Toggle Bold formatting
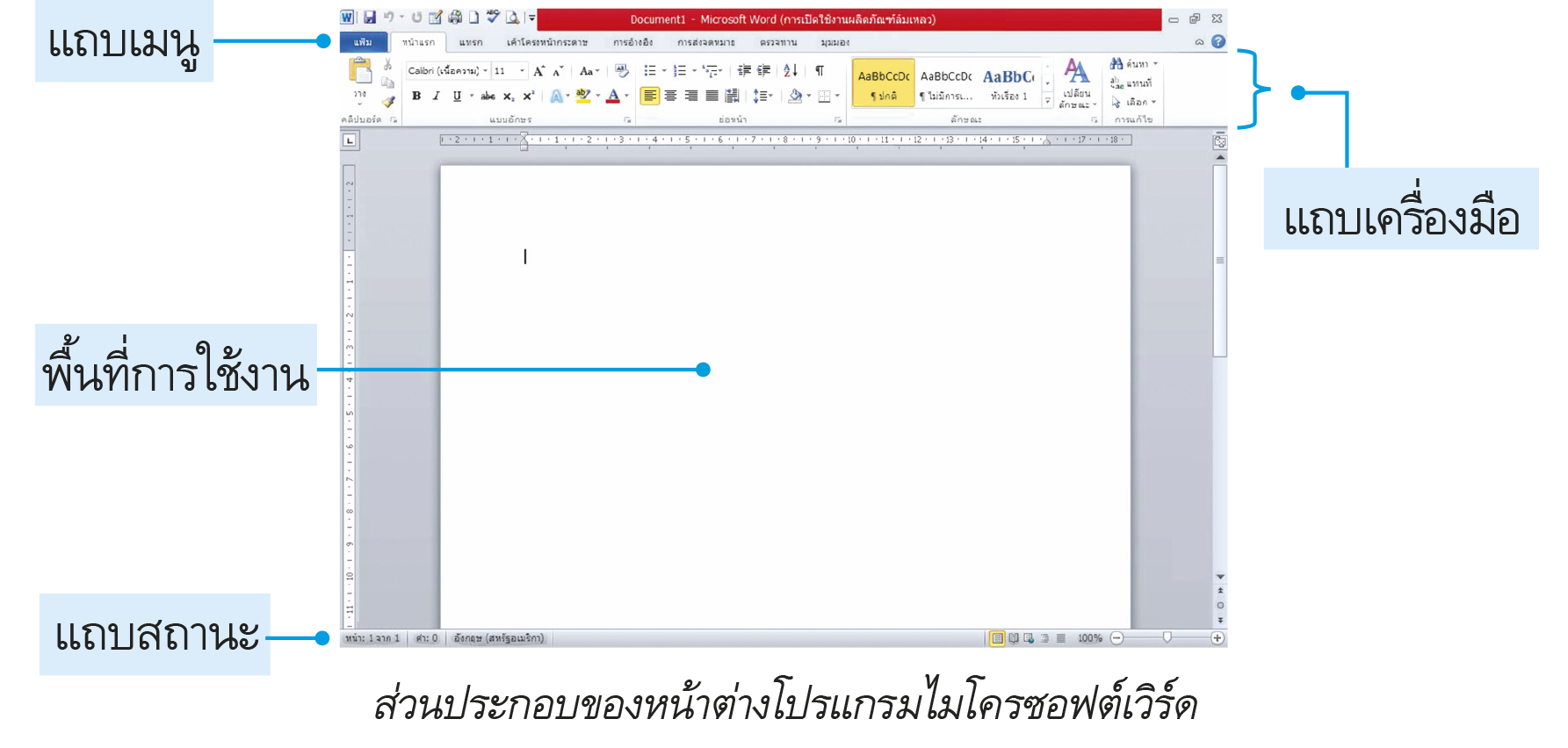Image resolution: width=1568 pixels, height=748 pixels. click(416, 97)
